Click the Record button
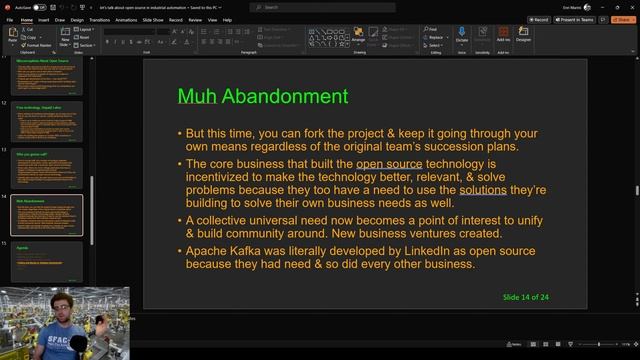Viewport: 640px width, 360px height. point(539,20)
